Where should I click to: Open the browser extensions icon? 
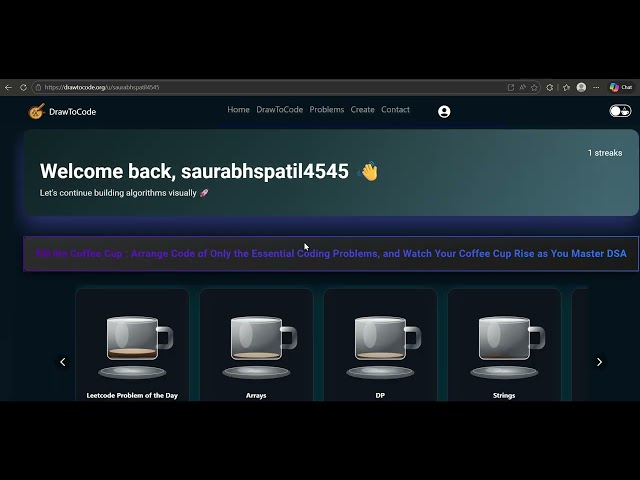[550, 87]
